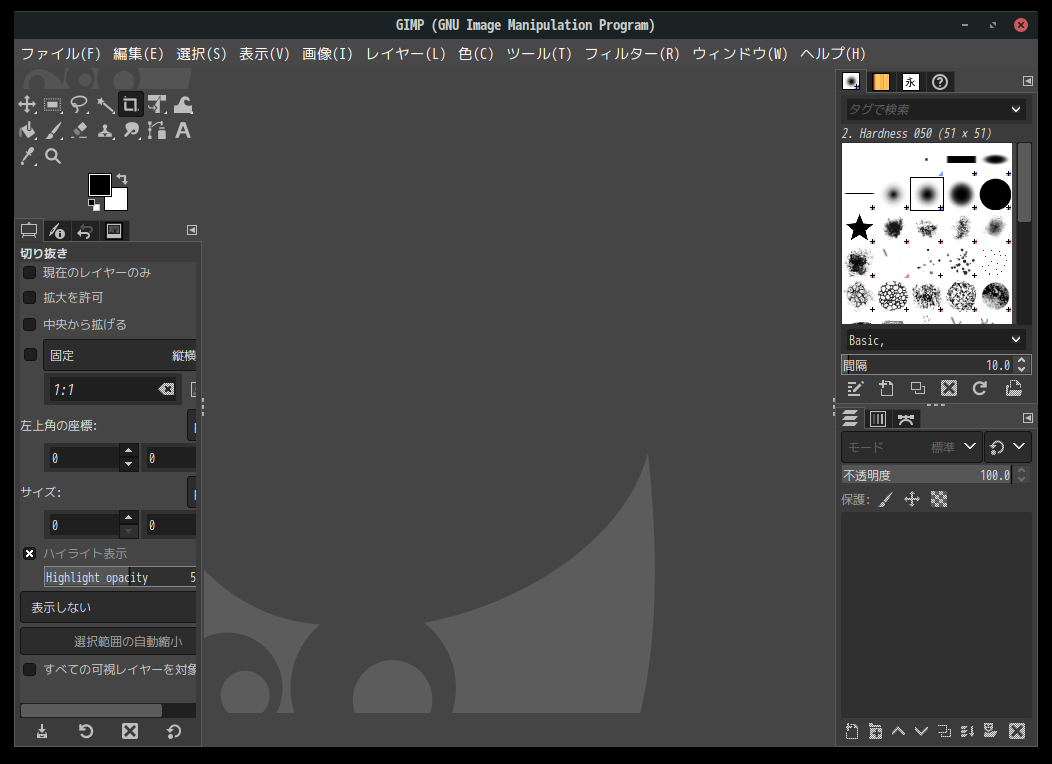Click the foreground color black swatch

[x=99, y=184]
